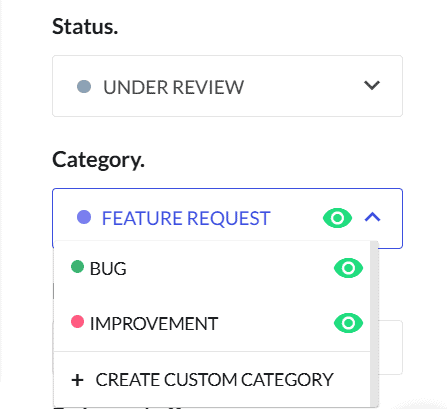The image size is (447, 409).
Task: Toggle the eye icon beside BUG
Action: click(348, 268)
